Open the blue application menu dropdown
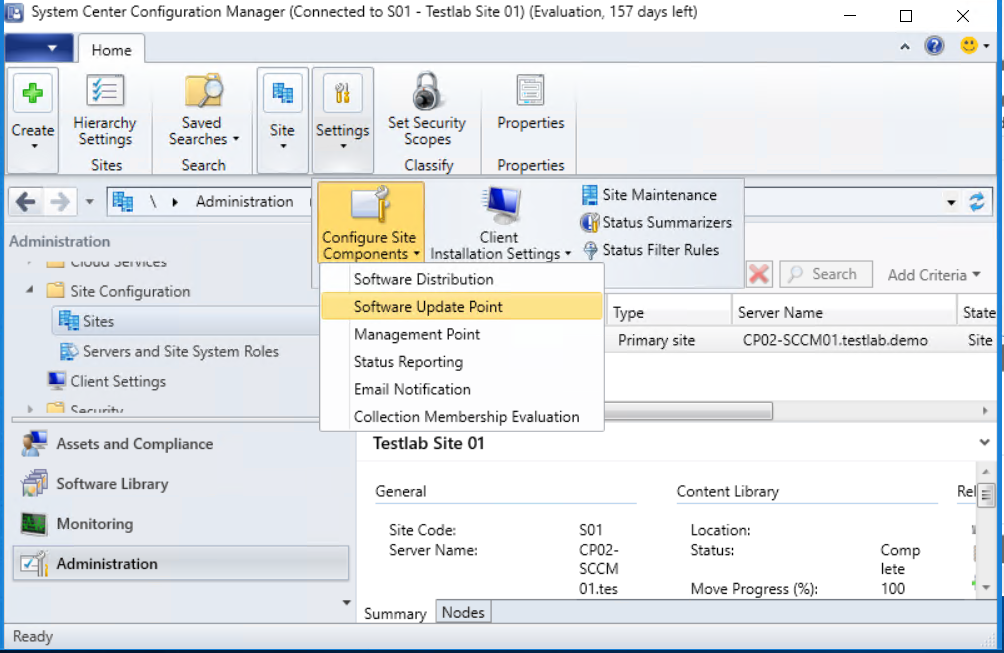This screenshot has width=1004, height=653. [x=39, y=48]
